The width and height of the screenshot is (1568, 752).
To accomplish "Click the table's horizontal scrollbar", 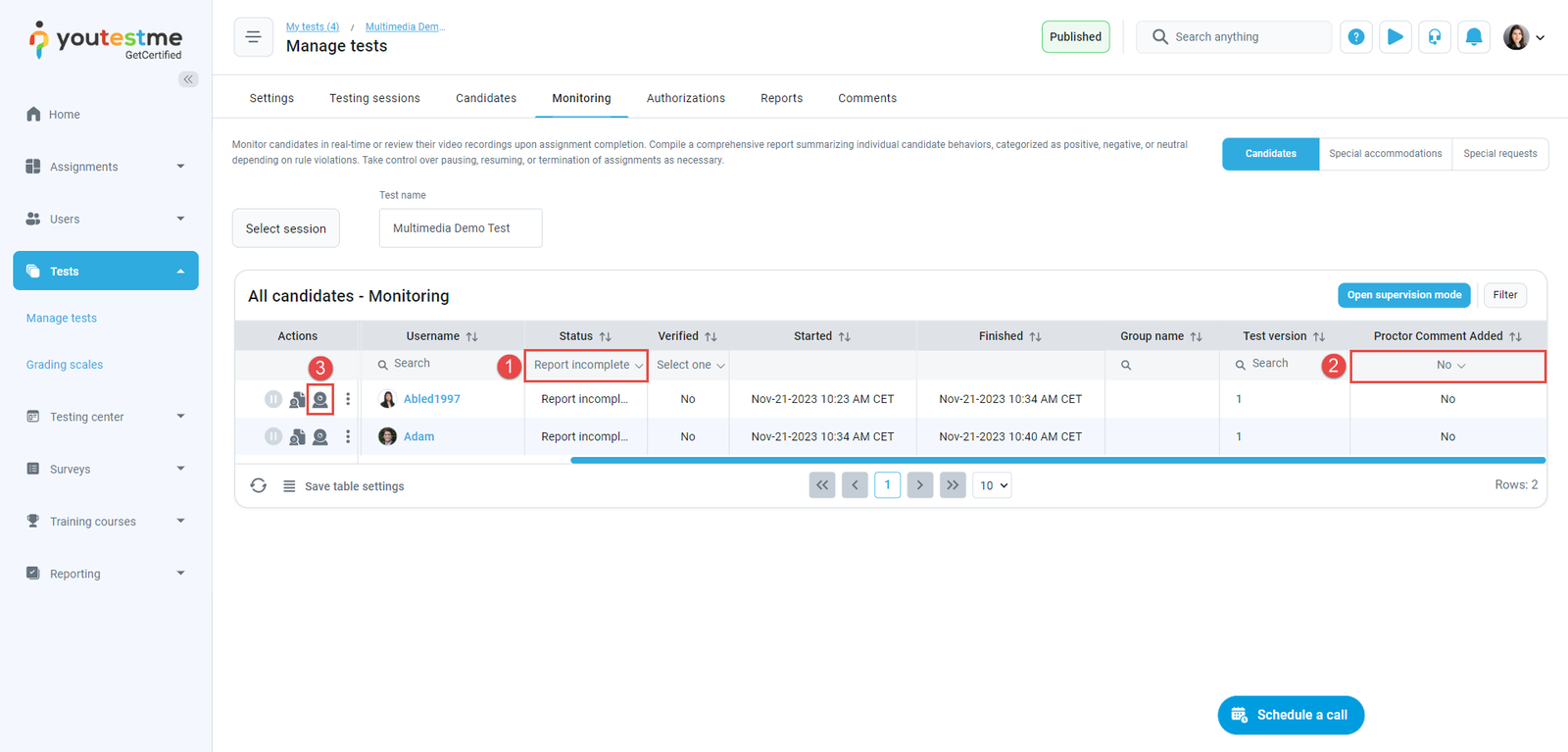I will tap(1056, 460).
